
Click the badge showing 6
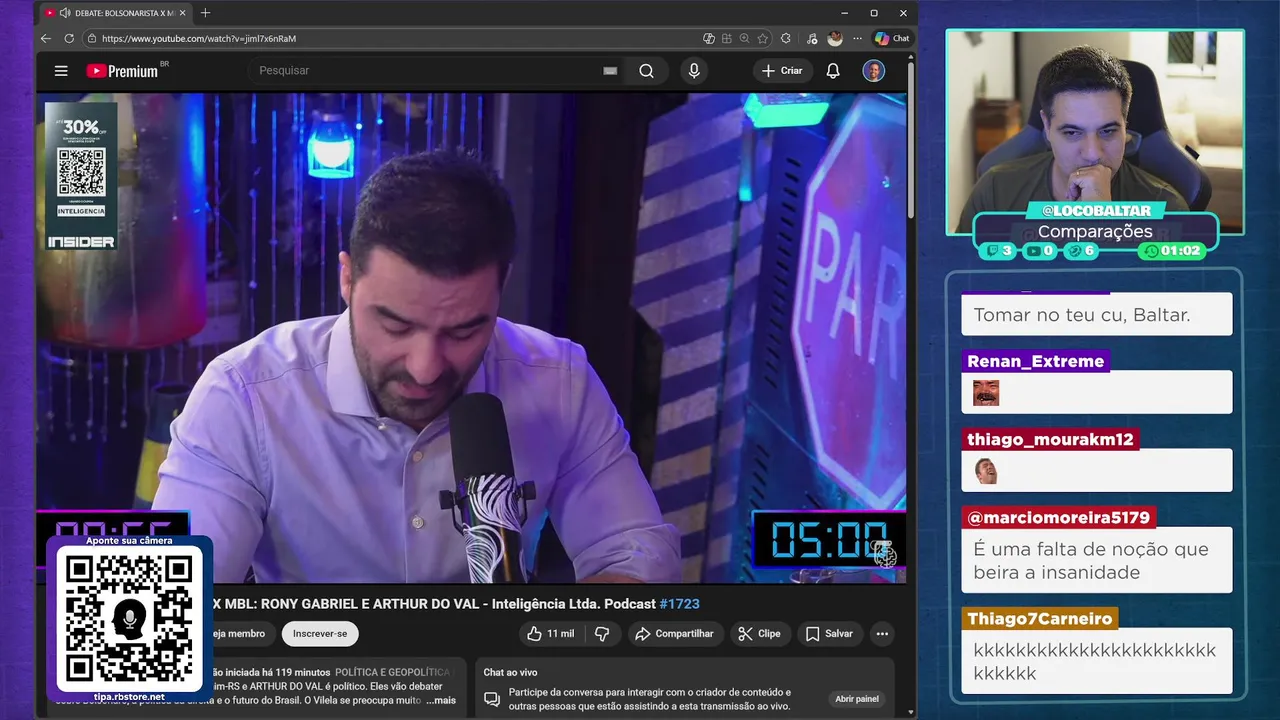coord(1080,251)
